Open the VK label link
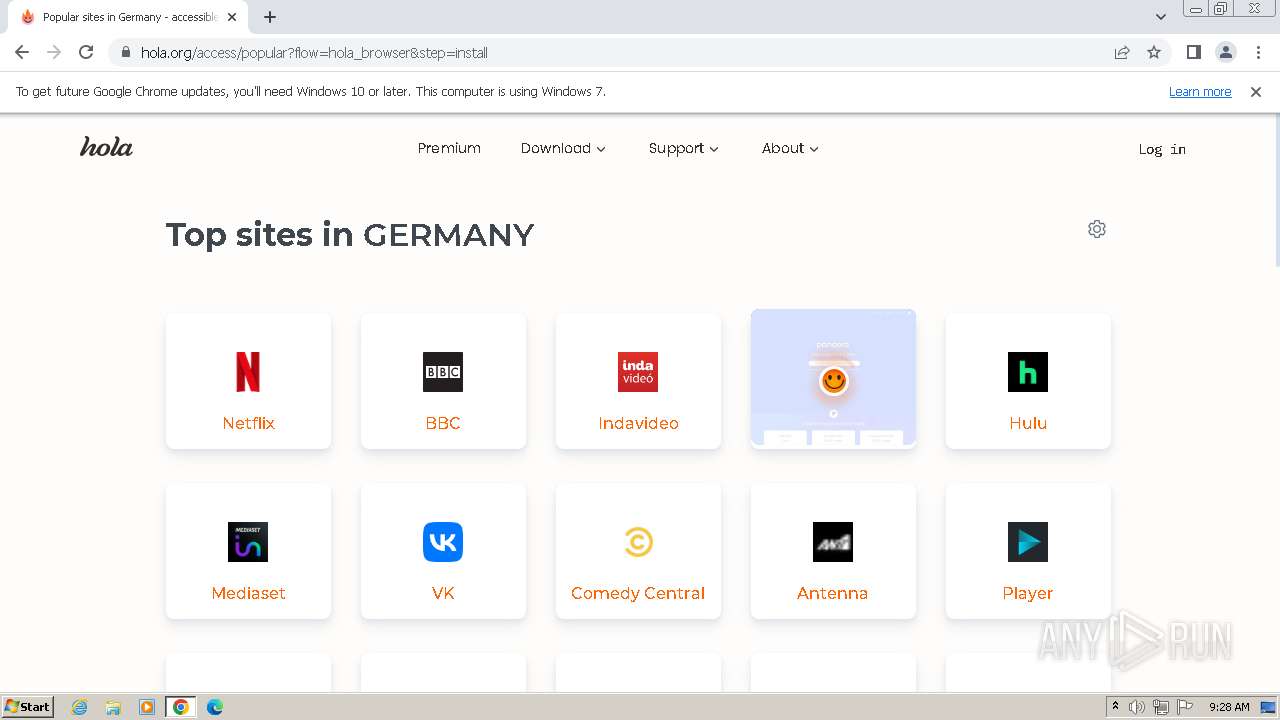The image size is (1280, 720). 443,593
